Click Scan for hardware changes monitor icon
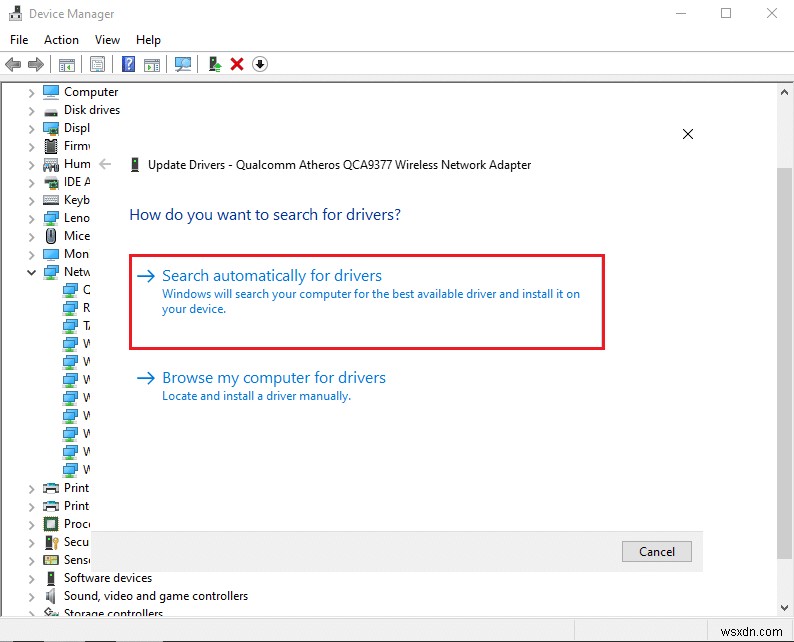Viewport: 794px width, 642px height. (x=183, y=64)
